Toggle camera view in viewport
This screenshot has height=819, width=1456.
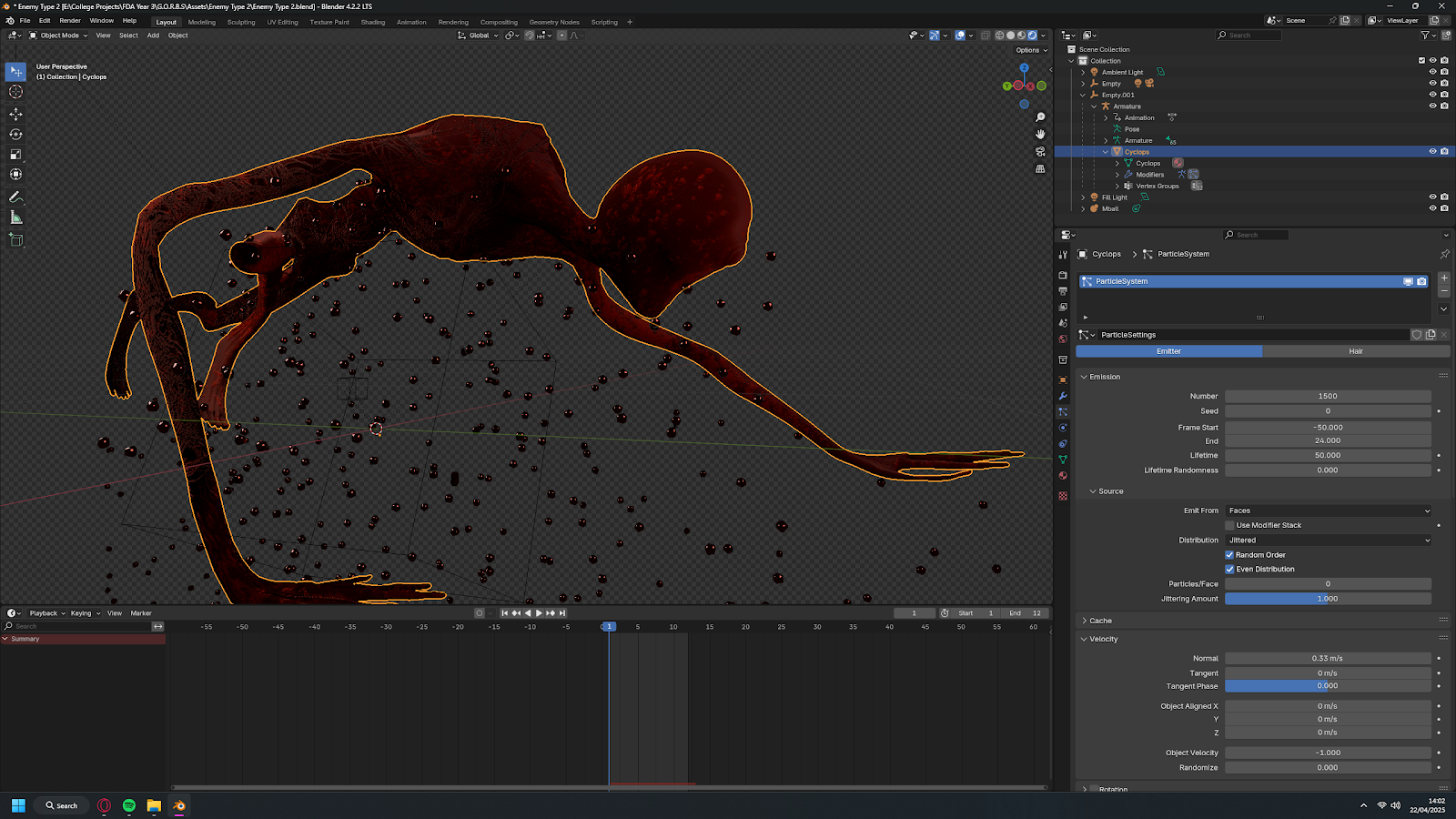1040,151
